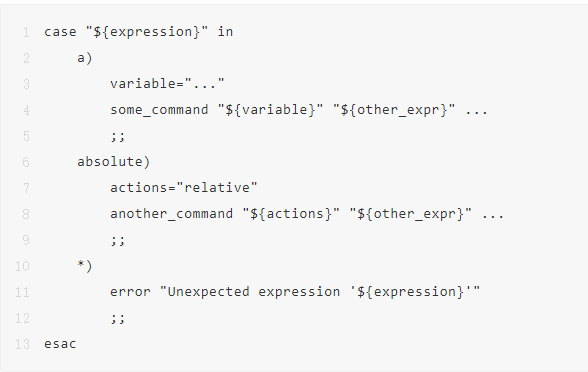Screen dimensions: 588x372
Task: Click line number 13 in gutter
Action: [x=22, y=344]
